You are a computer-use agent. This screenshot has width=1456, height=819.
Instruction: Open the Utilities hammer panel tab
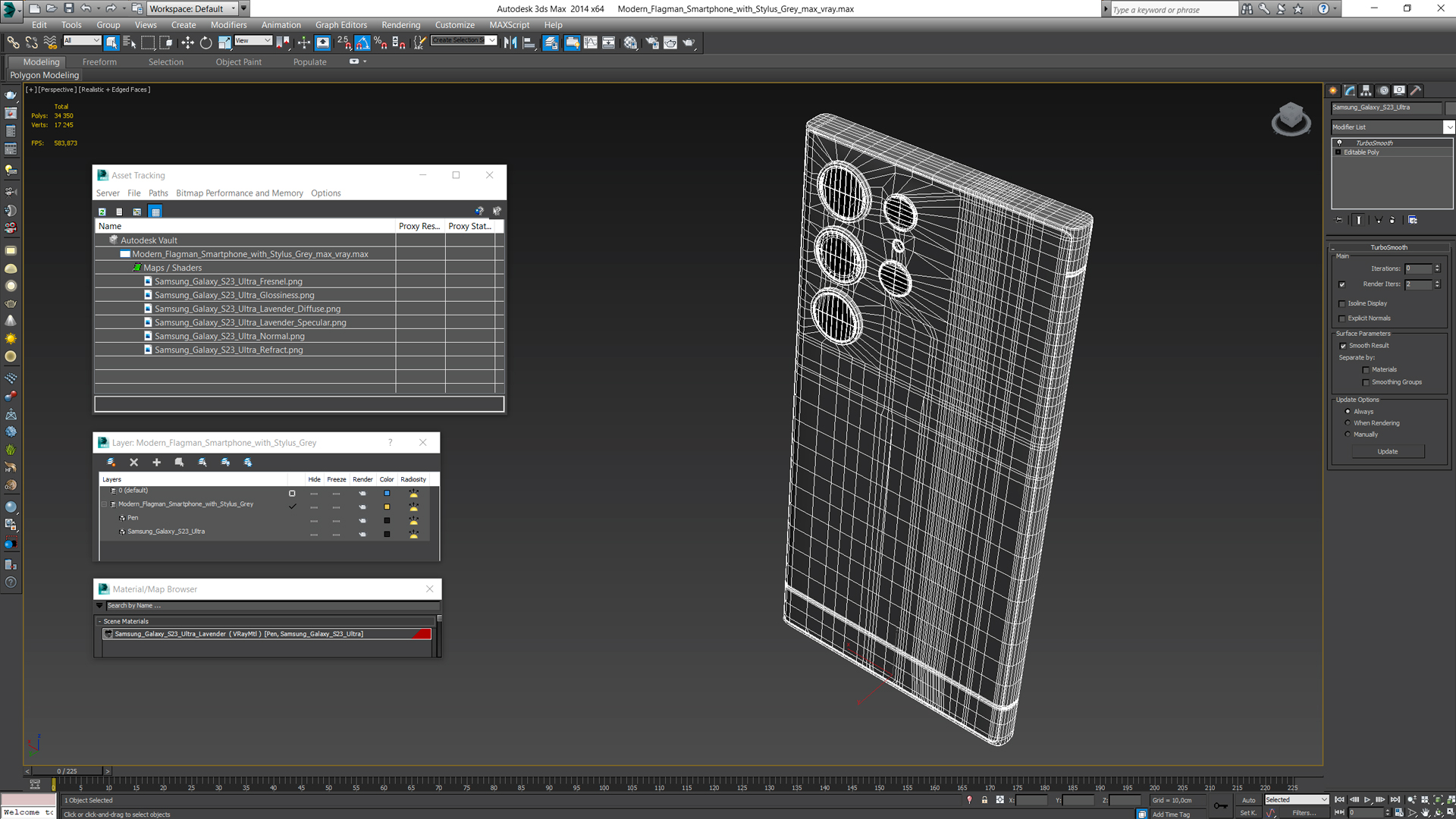point(1416,90)
